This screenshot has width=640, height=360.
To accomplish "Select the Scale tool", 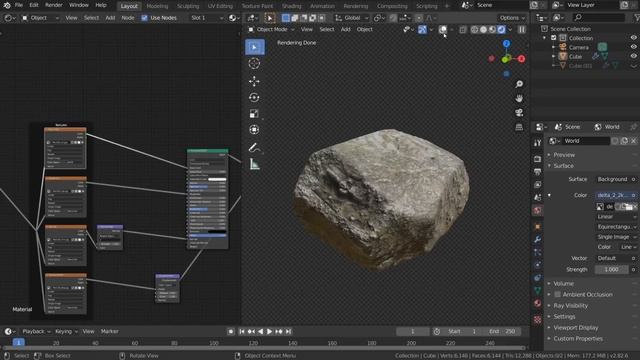I will 254,114.
